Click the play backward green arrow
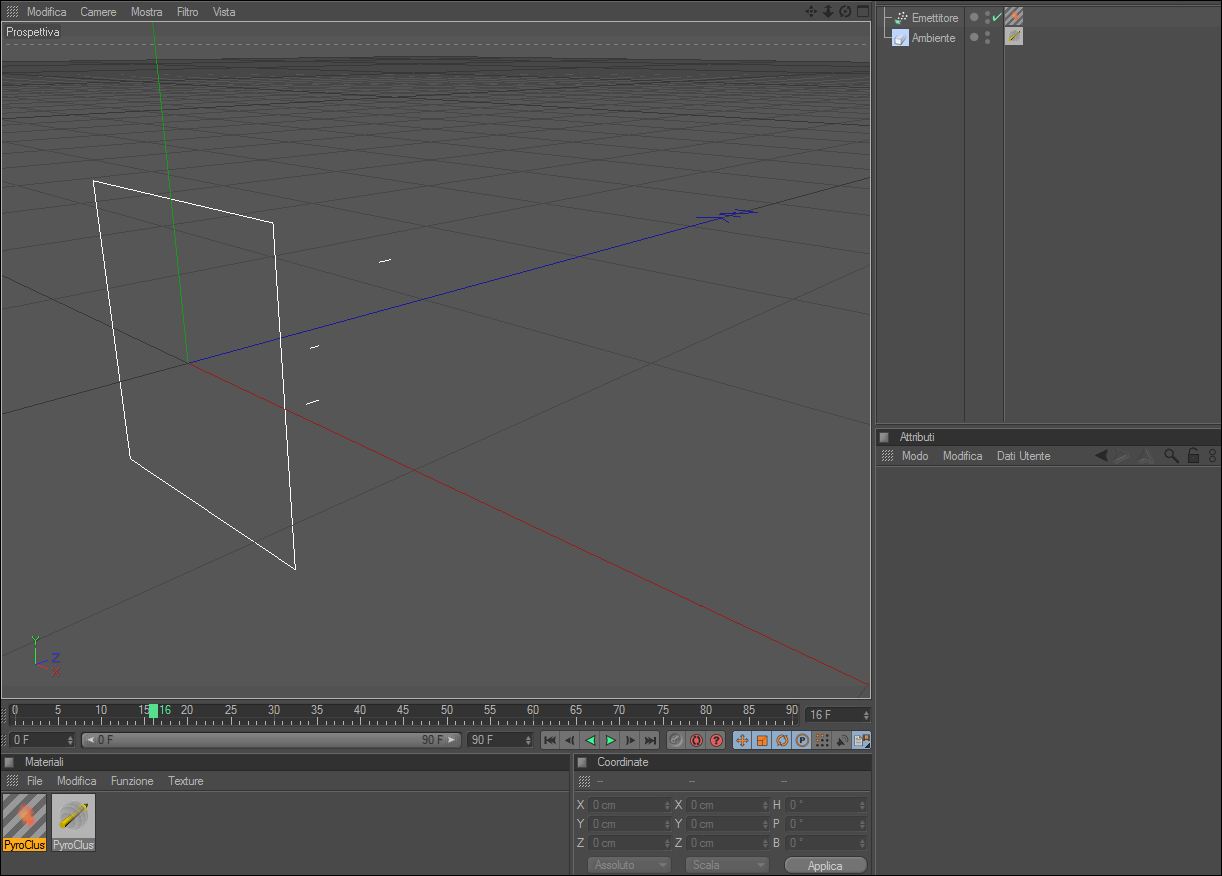The height and width of the screenshot is (876, 1222). point(590,740)
